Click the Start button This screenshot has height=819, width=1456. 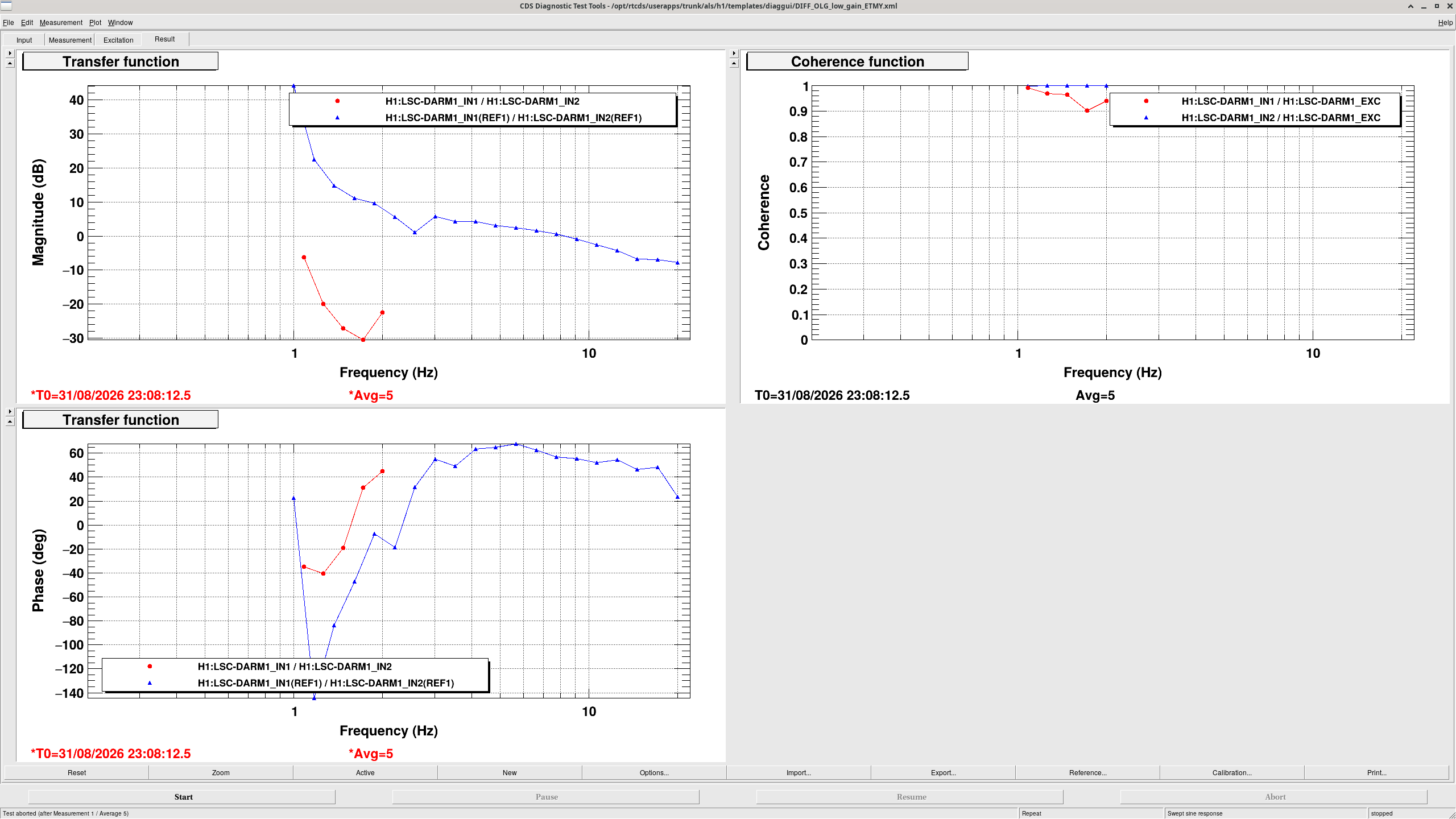182,797
